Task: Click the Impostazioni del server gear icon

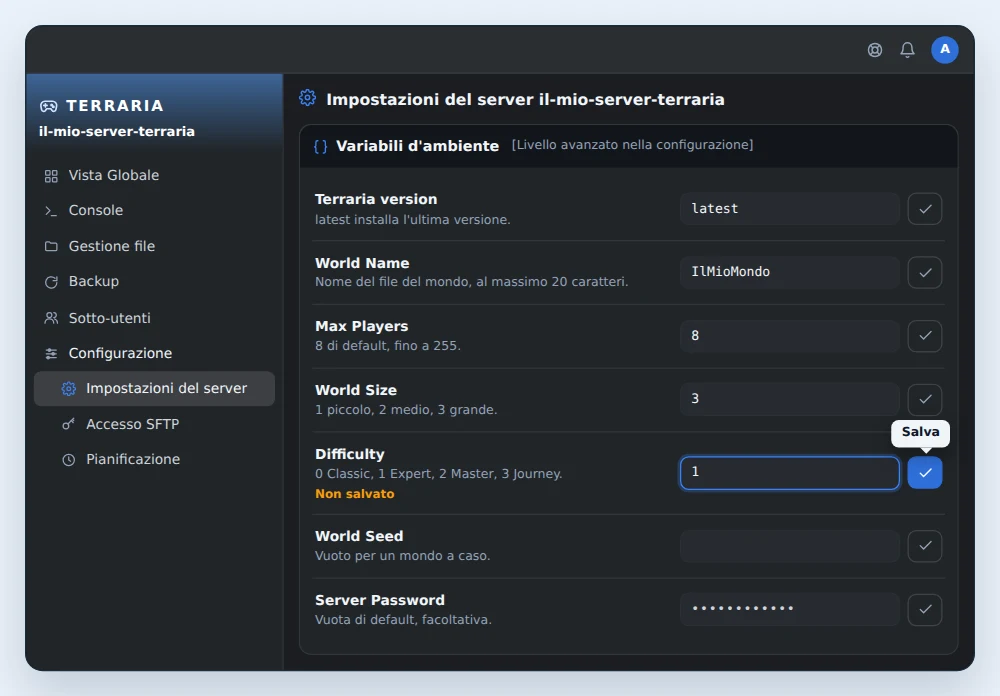Action: 68,389
